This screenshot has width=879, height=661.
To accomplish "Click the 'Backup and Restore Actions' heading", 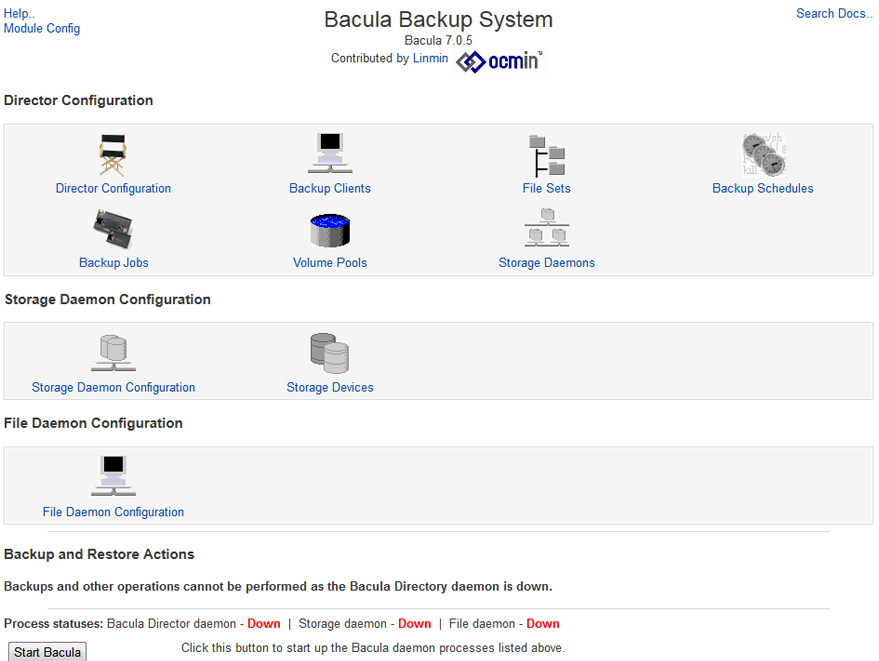I will click(99, 554).
